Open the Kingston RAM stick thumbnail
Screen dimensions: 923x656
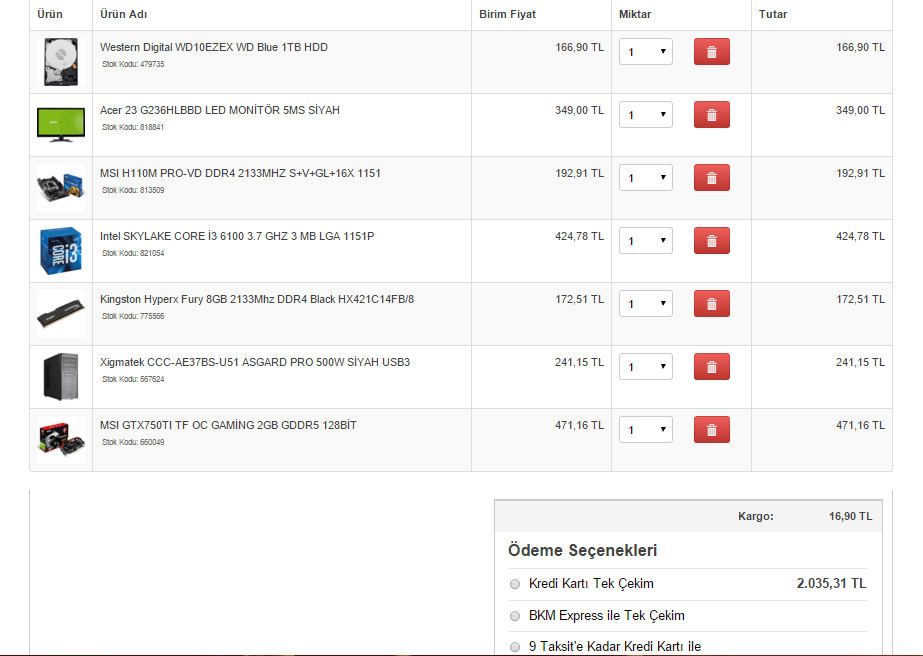pyautogui.click(x=61, y=314)
